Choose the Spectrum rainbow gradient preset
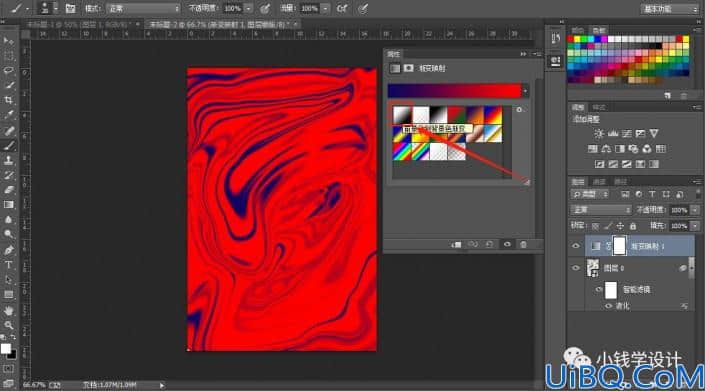The image size is (705, 391). coord(402,152)
